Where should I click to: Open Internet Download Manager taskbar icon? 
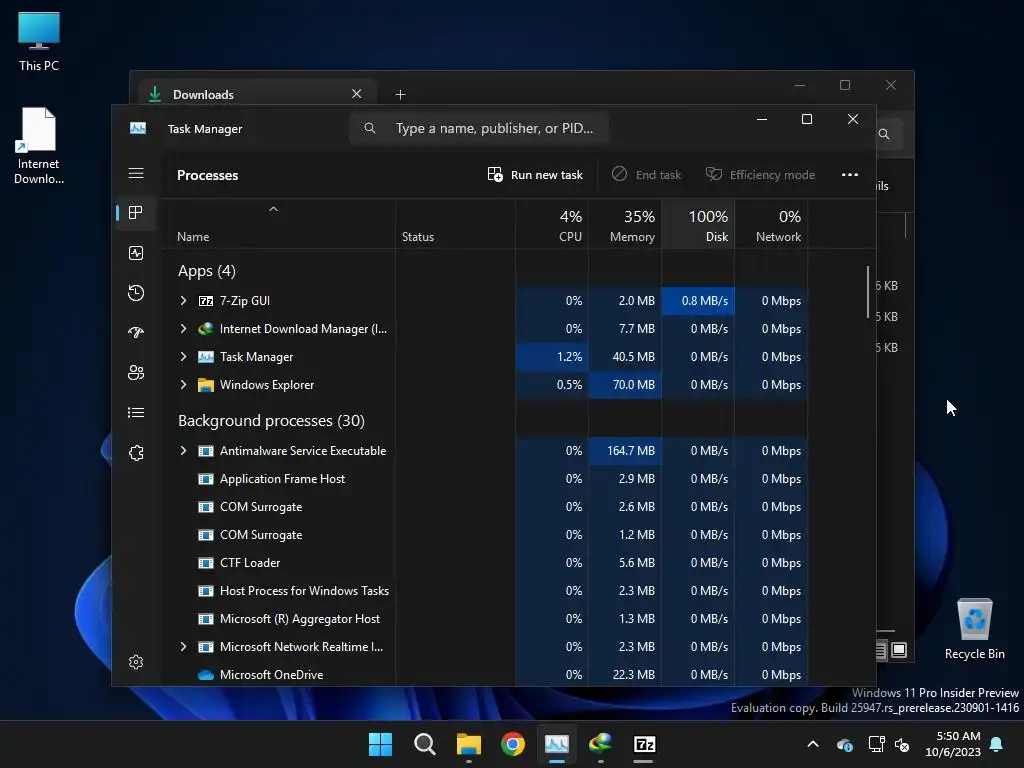tap(600, 744)
